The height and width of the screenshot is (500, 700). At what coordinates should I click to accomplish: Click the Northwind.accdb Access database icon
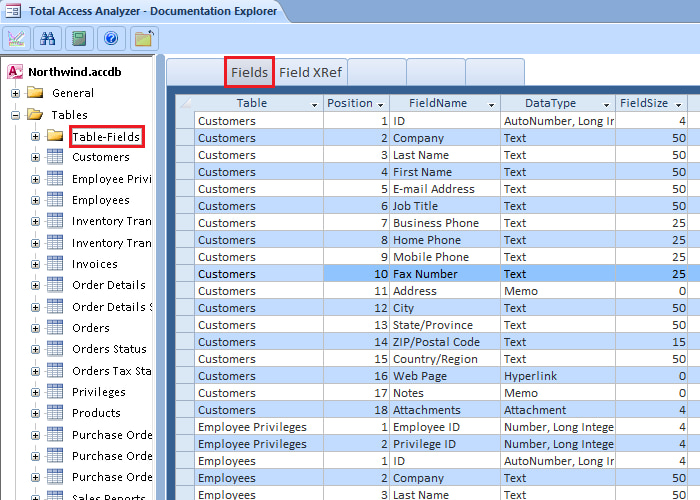pyautogui.click(x=15, y=71)
